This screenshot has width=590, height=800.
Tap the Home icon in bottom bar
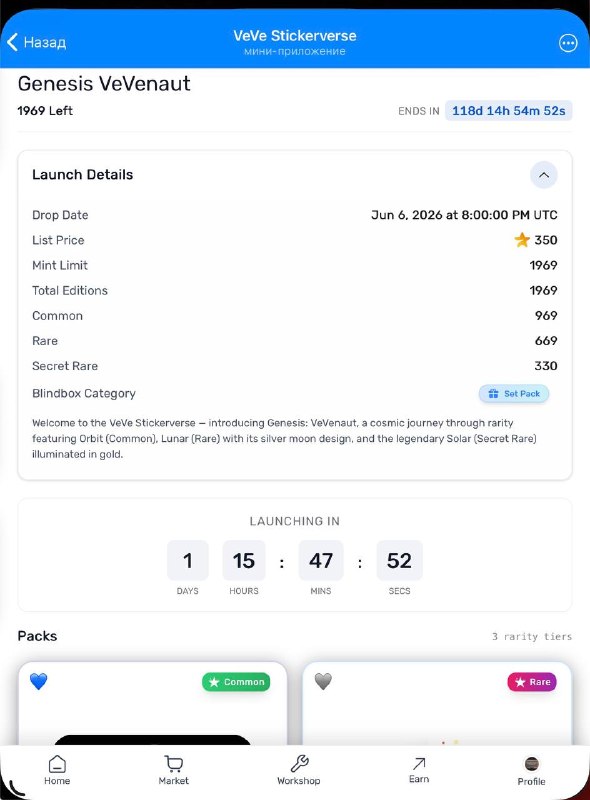(57, 764)
